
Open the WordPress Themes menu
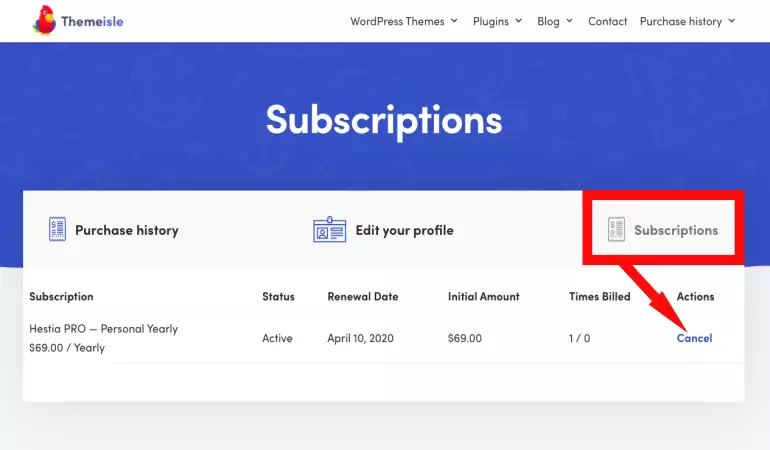pyautogui.click(x=397, y=21)
